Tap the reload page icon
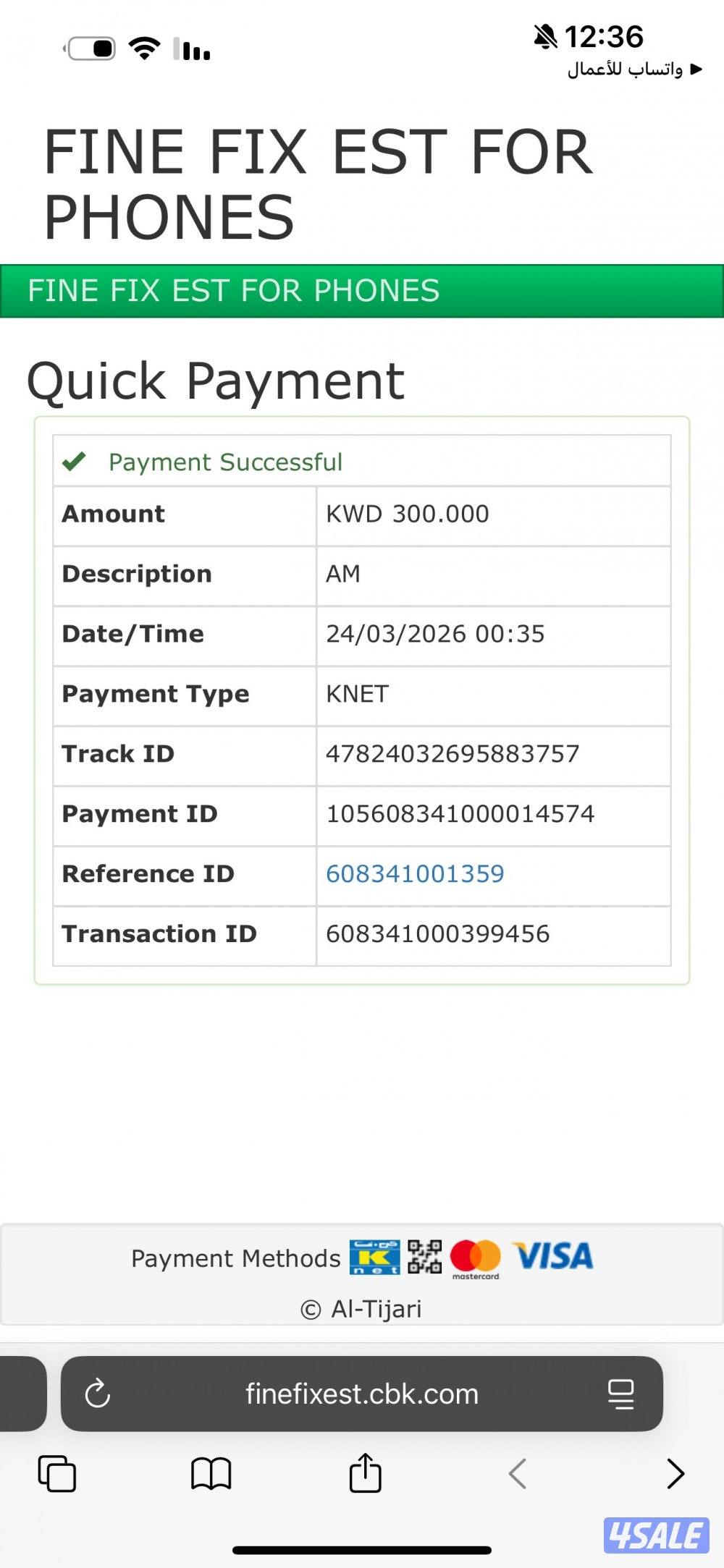This screenshot has height=1568, width=724. (98, 1393)
